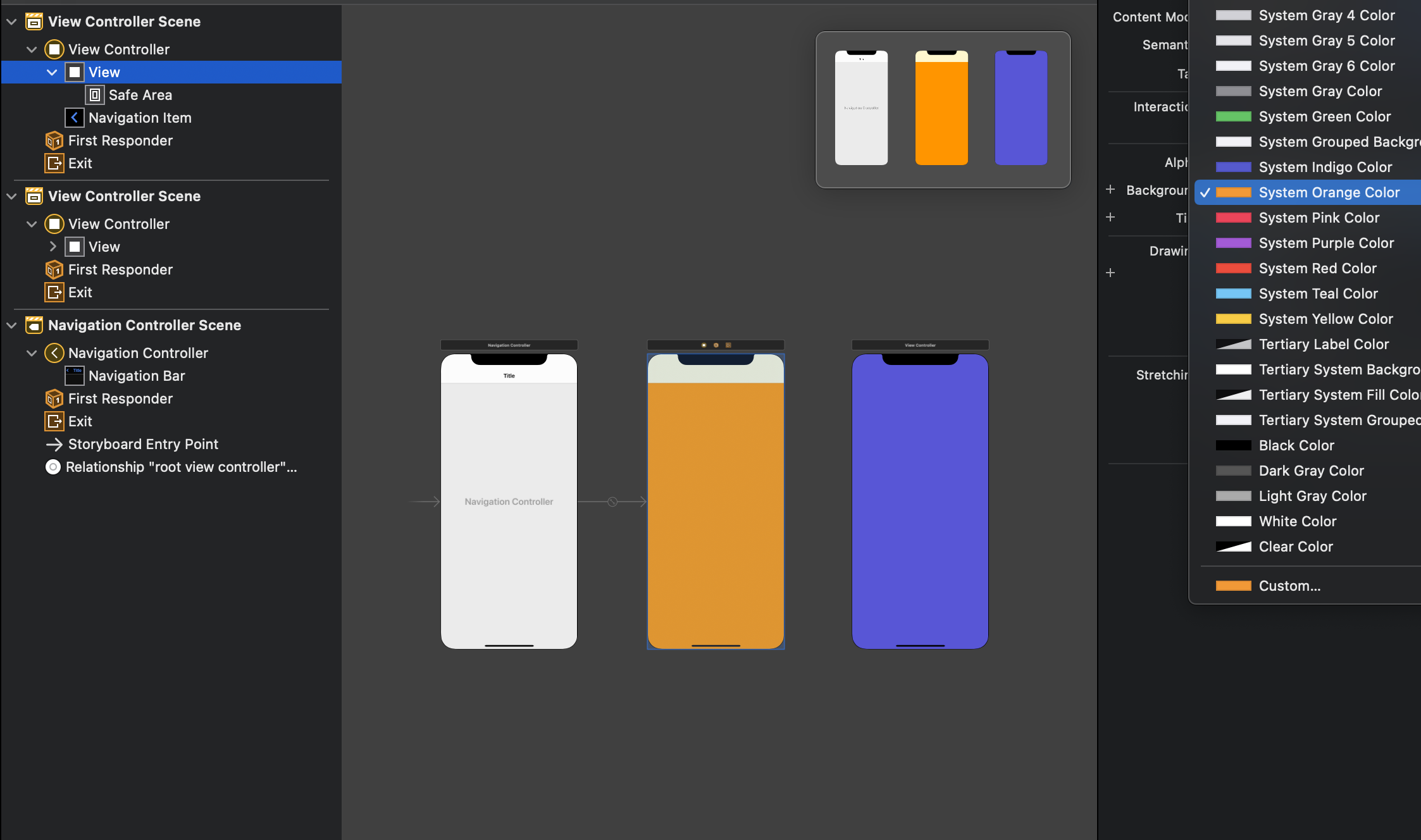Select the orange view controller on canvas
The width and height of the screenshot is (1421, 840).
click(x=716, y=506)
